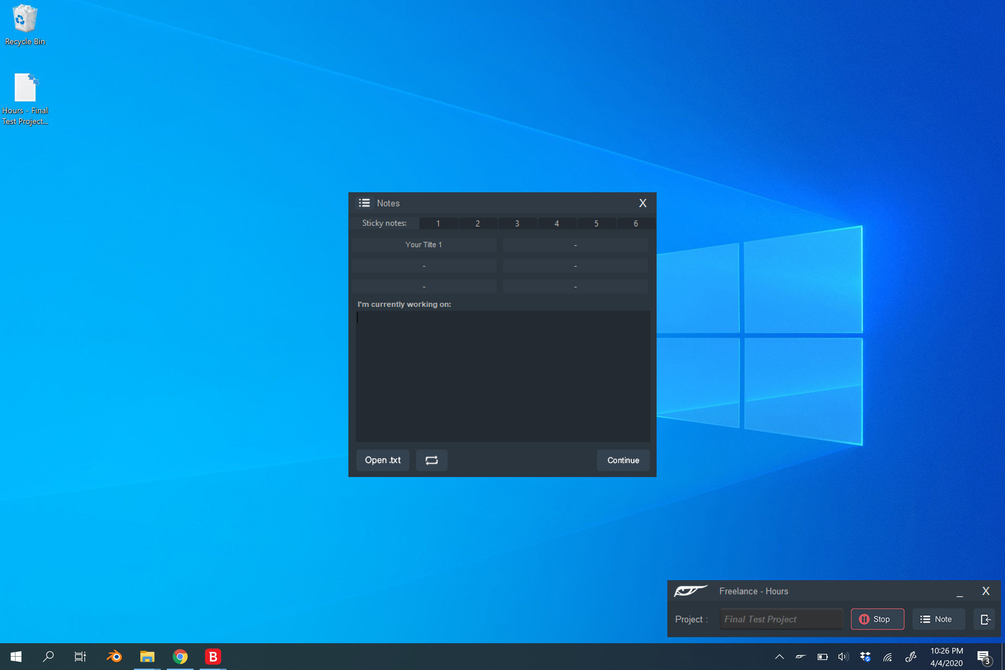The image size is (1005, 670).
Task: Select sticky note tab 6
Action: [636, 223]
